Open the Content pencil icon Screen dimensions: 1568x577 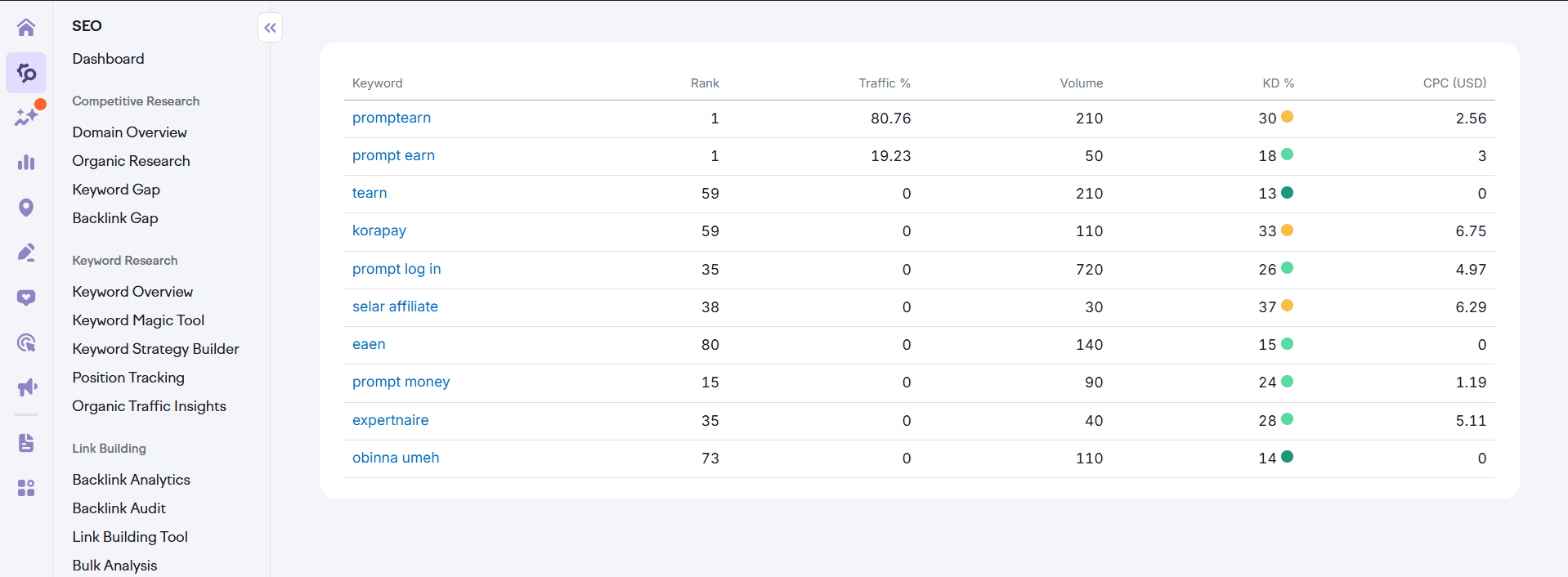click(26, 253)
